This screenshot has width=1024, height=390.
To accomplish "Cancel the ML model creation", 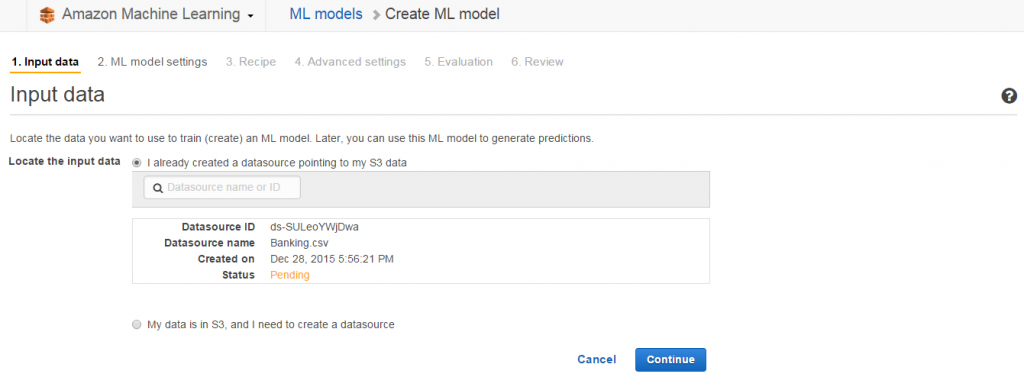I will tap(596, 359).
